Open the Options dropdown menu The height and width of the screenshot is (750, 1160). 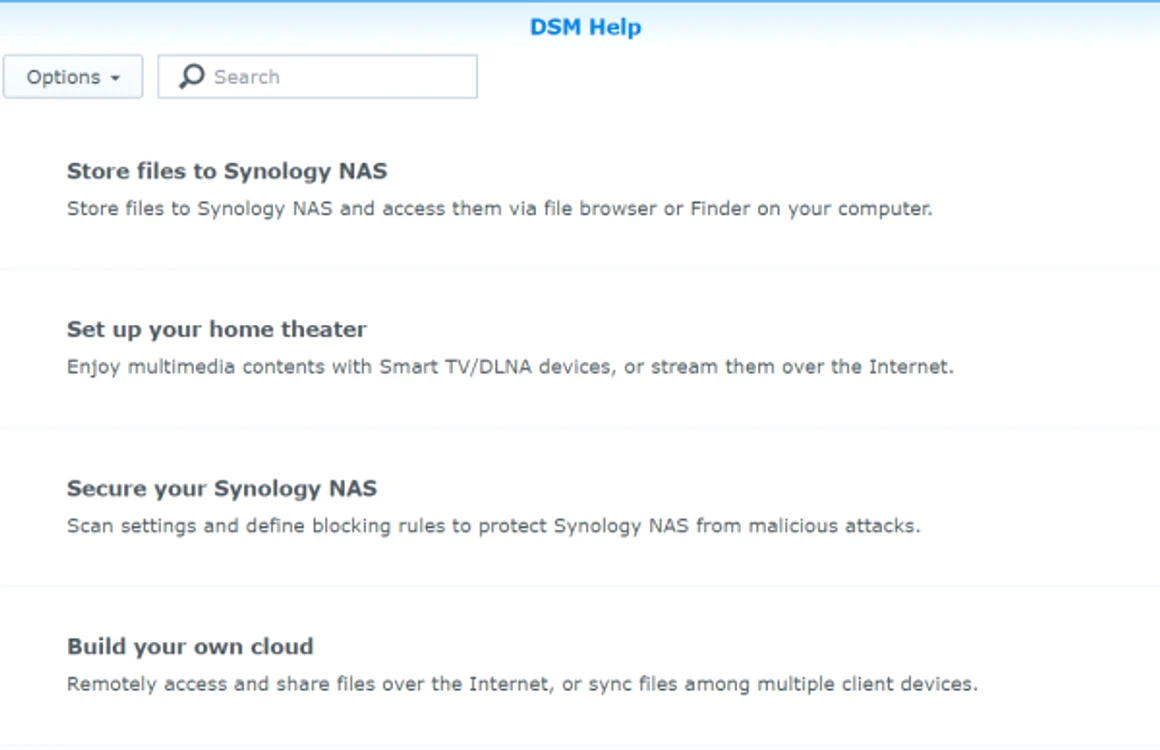[x=72, y=76]
